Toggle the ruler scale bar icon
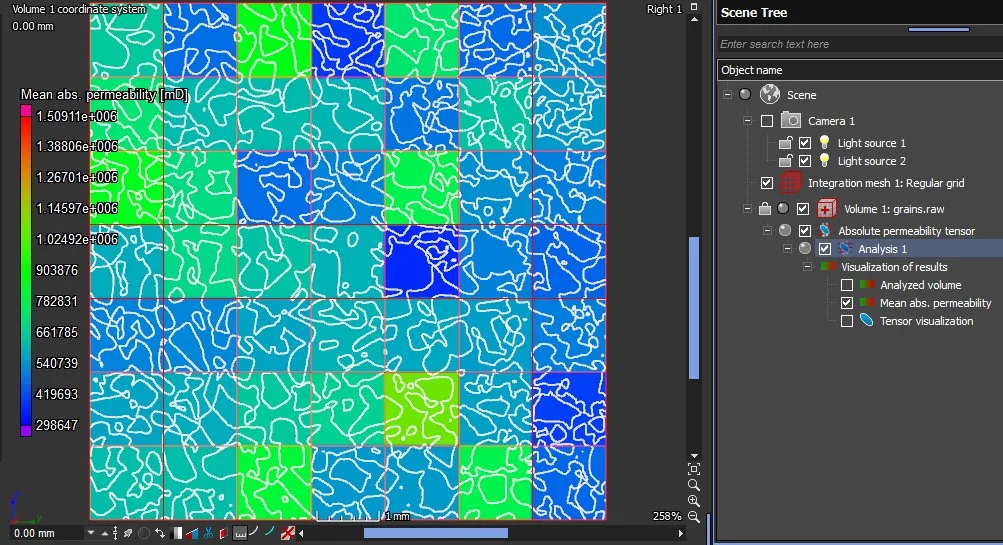 coord(240,533)
